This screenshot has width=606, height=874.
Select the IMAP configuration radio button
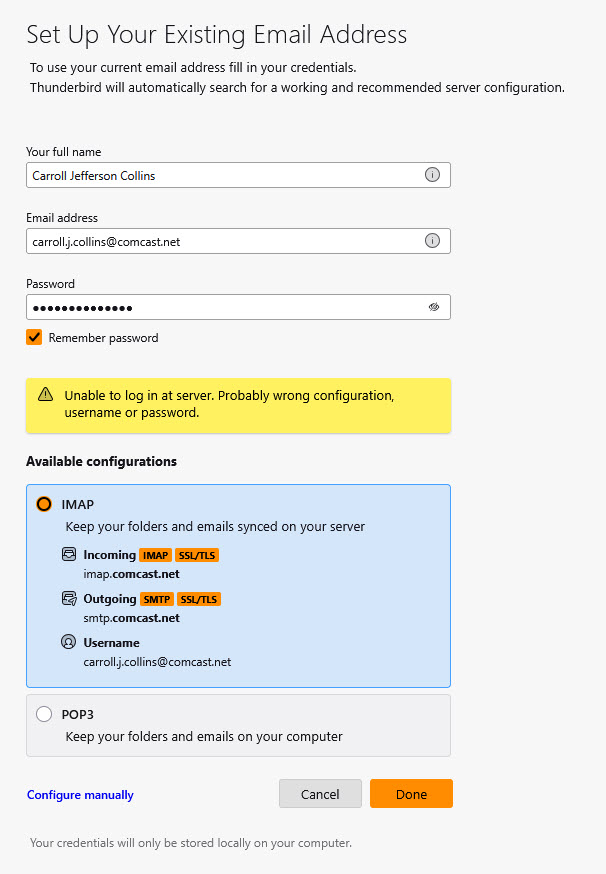(44, 504)
